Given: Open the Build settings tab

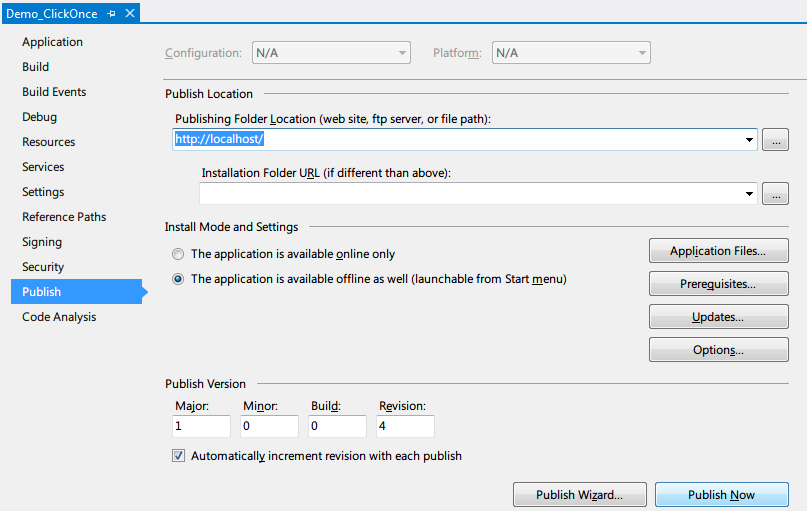Looking at the screenshot, I should pyautogui.click(x=36, y=67).
